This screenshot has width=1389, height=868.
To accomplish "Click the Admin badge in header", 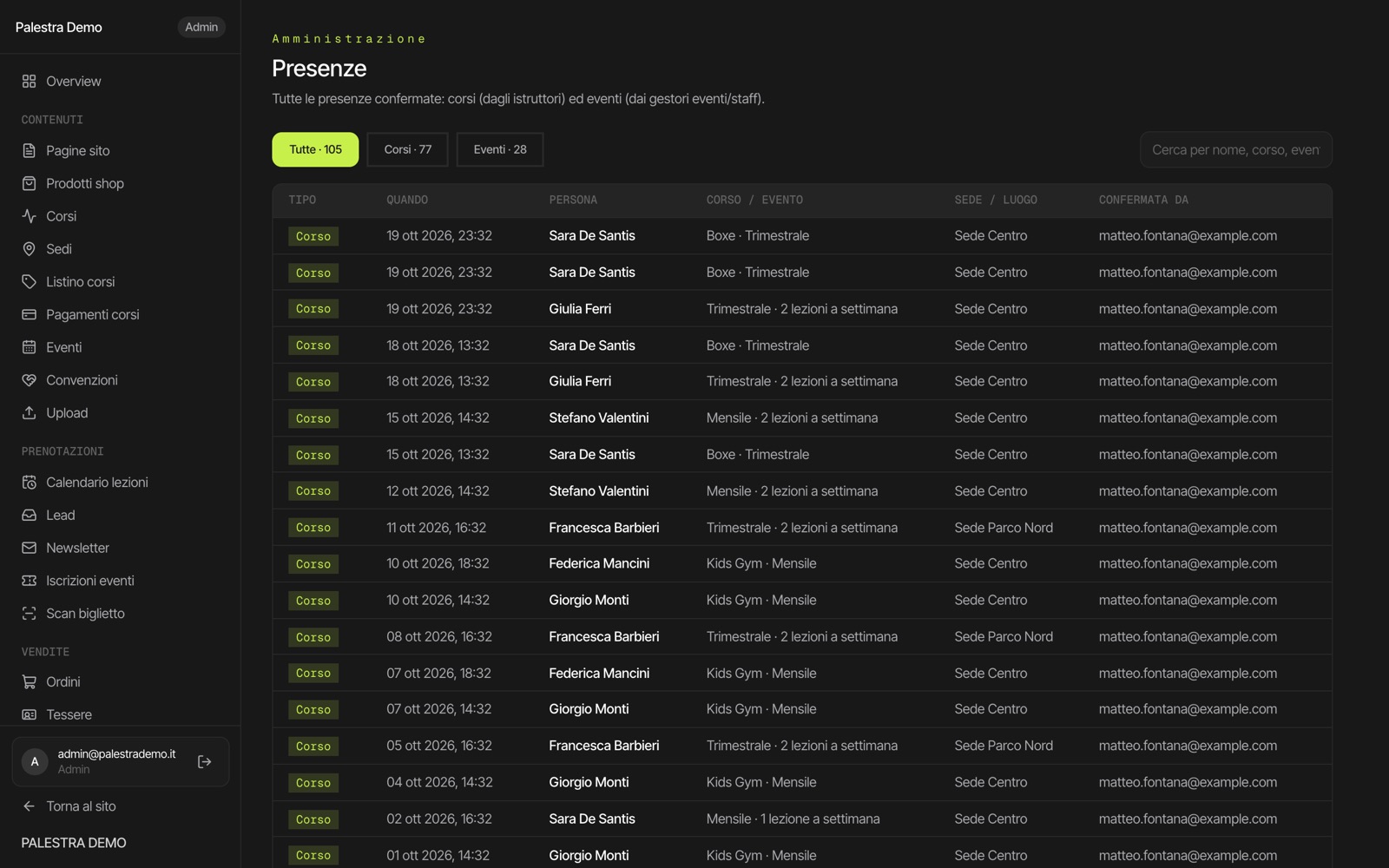I will point(201,27).
